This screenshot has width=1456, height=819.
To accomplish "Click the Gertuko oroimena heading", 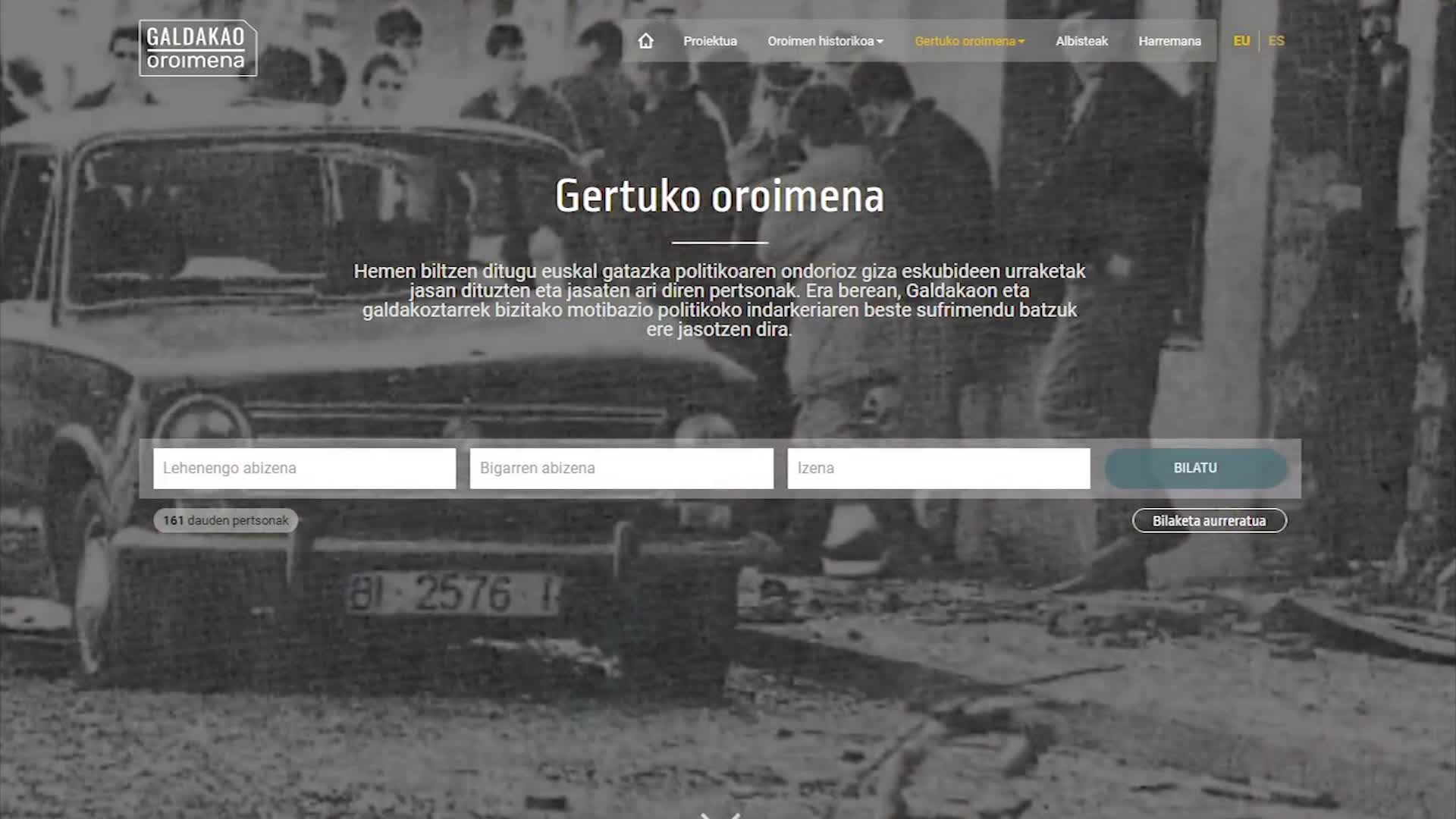I will [x=720, y=196].
